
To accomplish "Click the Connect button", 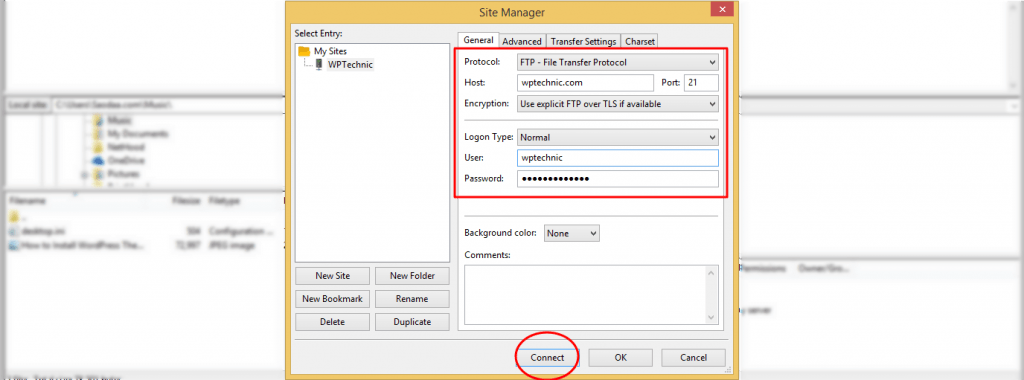I will click(547, 358).
